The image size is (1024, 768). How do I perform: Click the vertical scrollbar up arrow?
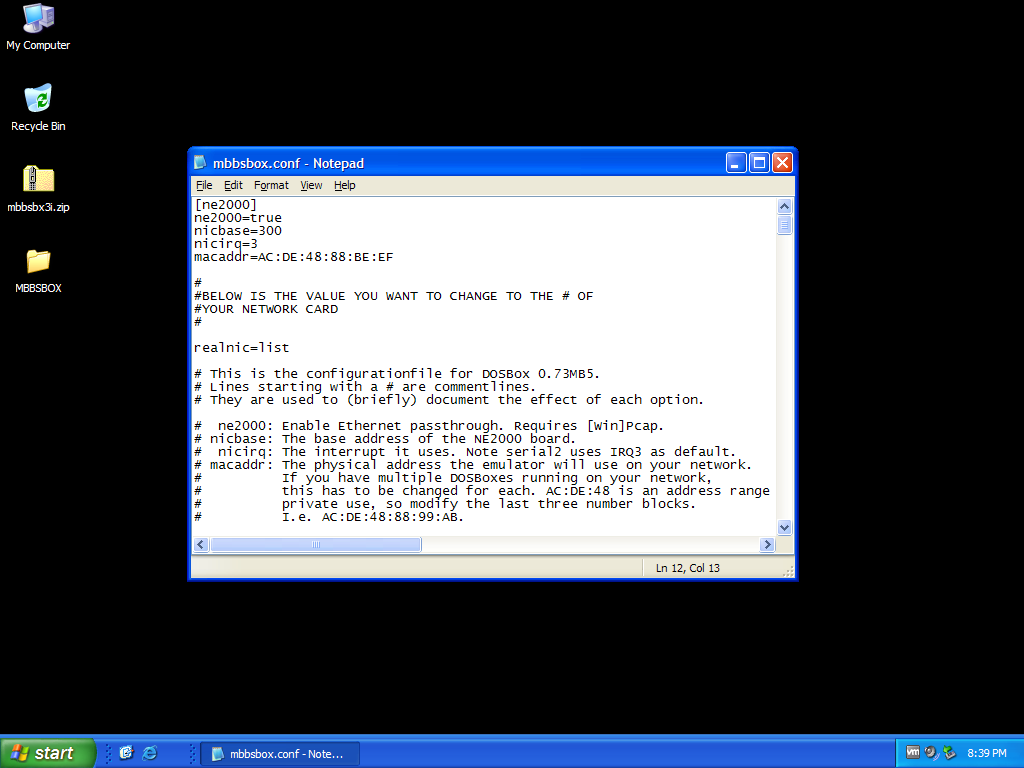(x=784, y=206)
